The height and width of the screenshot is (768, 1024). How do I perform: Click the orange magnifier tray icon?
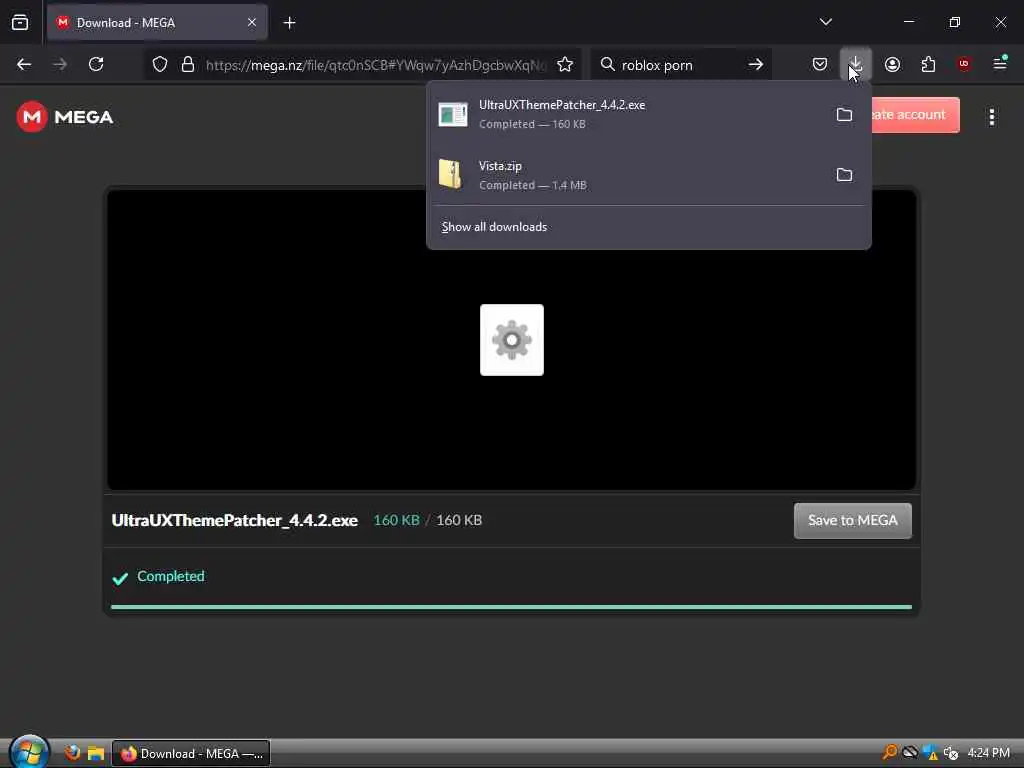[889, 752]
